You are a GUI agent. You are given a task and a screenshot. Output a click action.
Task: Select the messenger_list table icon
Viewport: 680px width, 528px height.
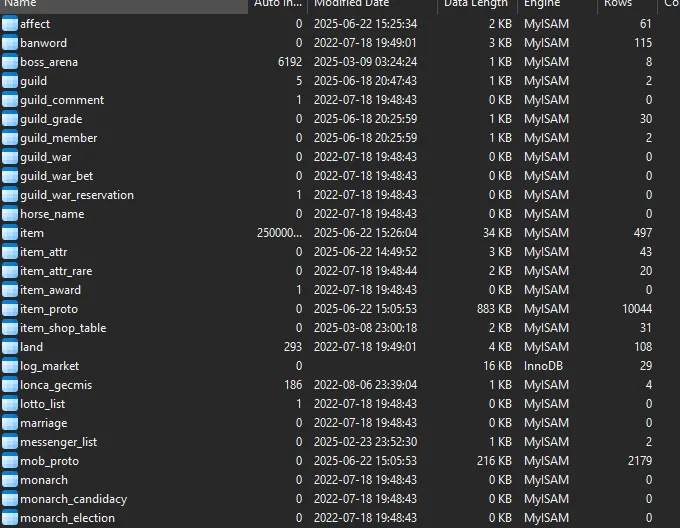[x=10, y=442]
